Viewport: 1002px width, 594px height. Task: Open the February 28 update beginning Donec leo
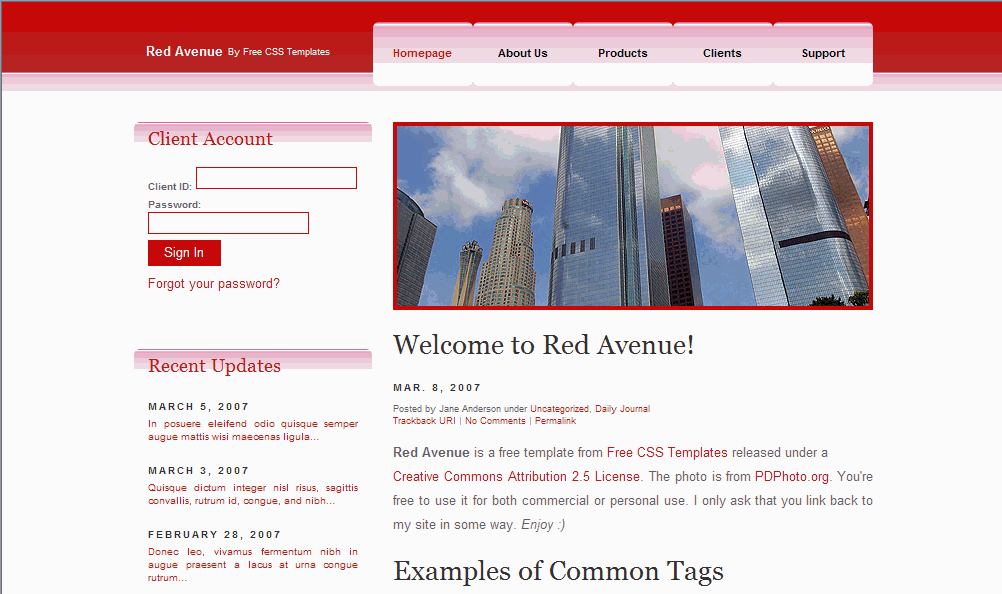(253, 565)
